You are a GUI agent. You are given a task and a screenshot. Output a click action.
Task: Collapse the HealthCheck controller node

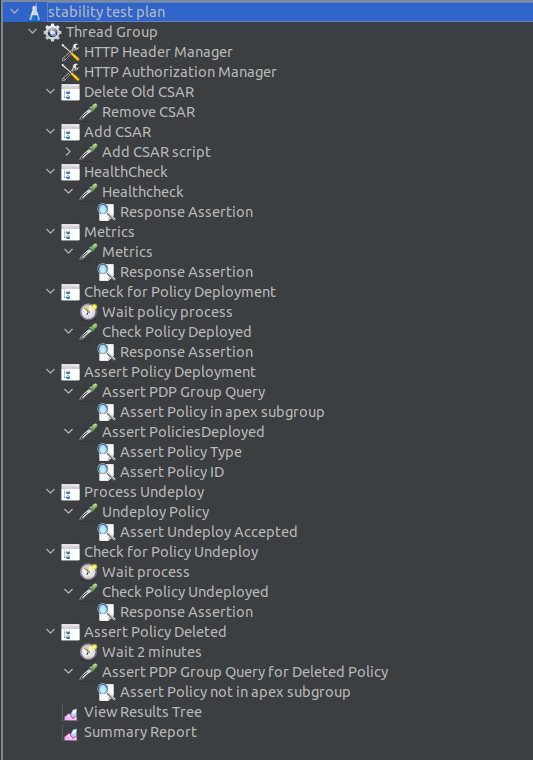50,171
